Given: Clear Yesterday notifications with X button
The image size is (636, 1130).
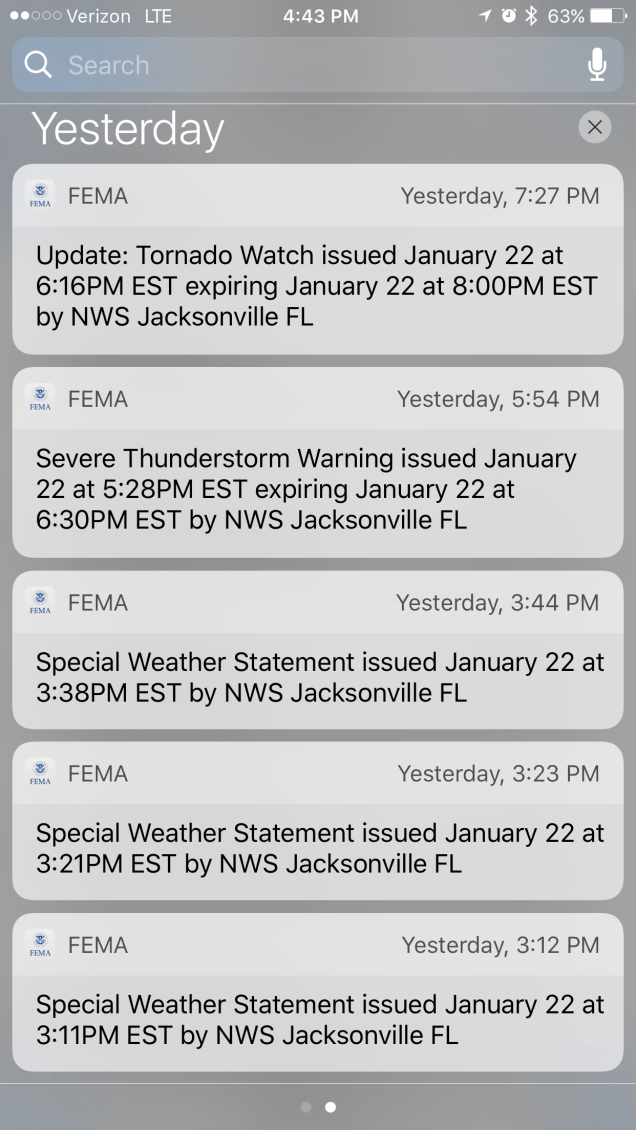Looking at the screenshot, I should [594, 127].
